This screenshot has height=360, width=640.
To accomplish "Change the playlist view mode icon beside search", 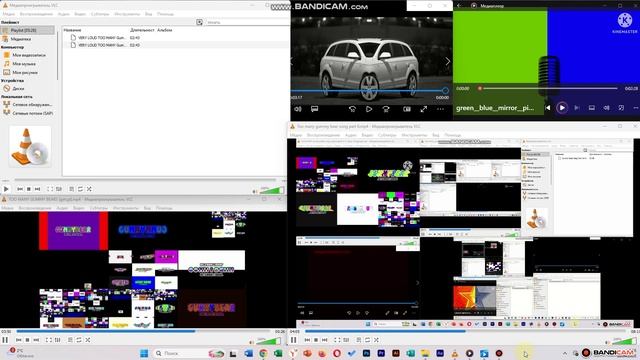I will coord(199,22).
